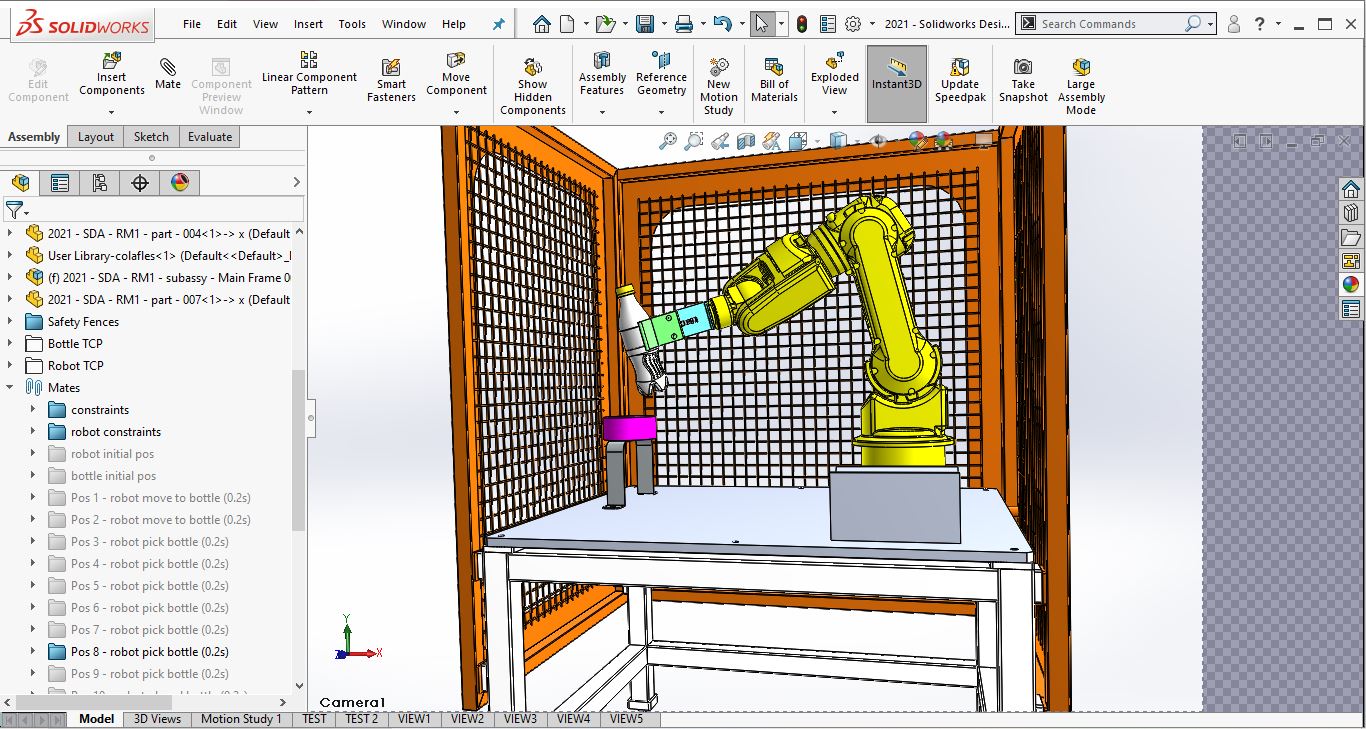Switch to the VIEW3 tab

(x=520, y=718)
